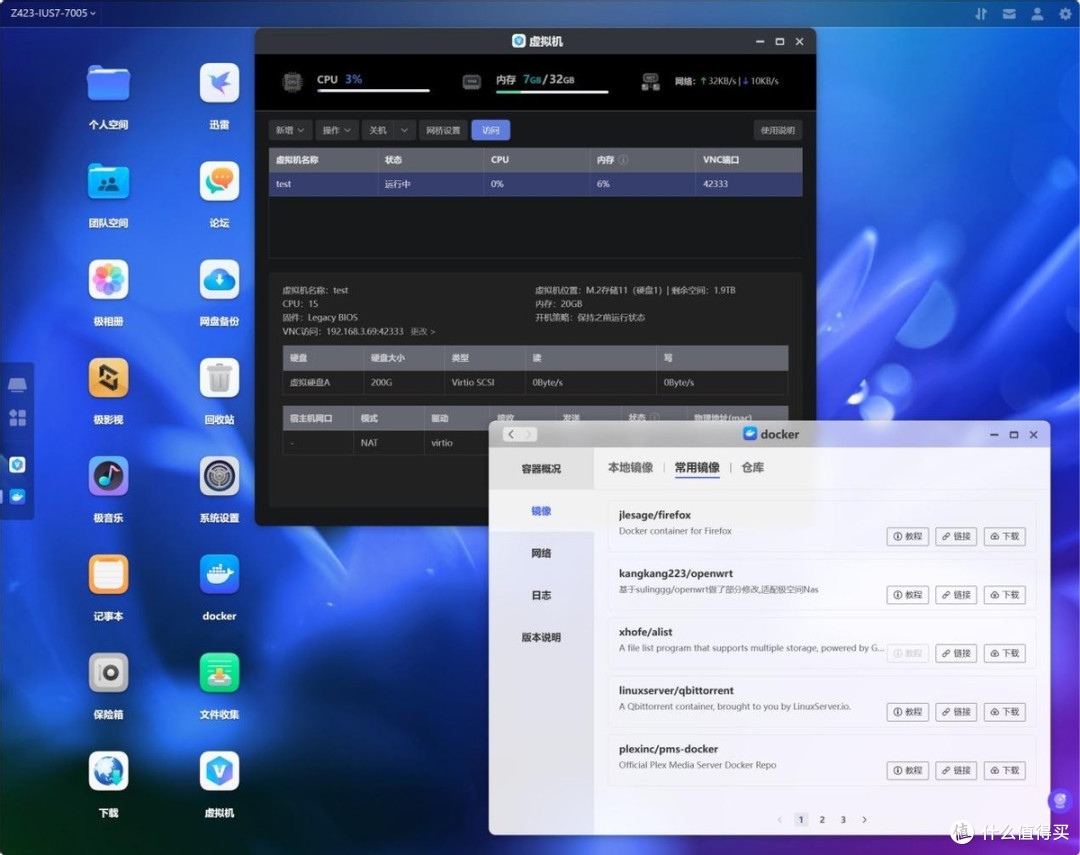
Task: Expand the Z423-IUS7-7005 device dropdown
Action: point(53,13)
